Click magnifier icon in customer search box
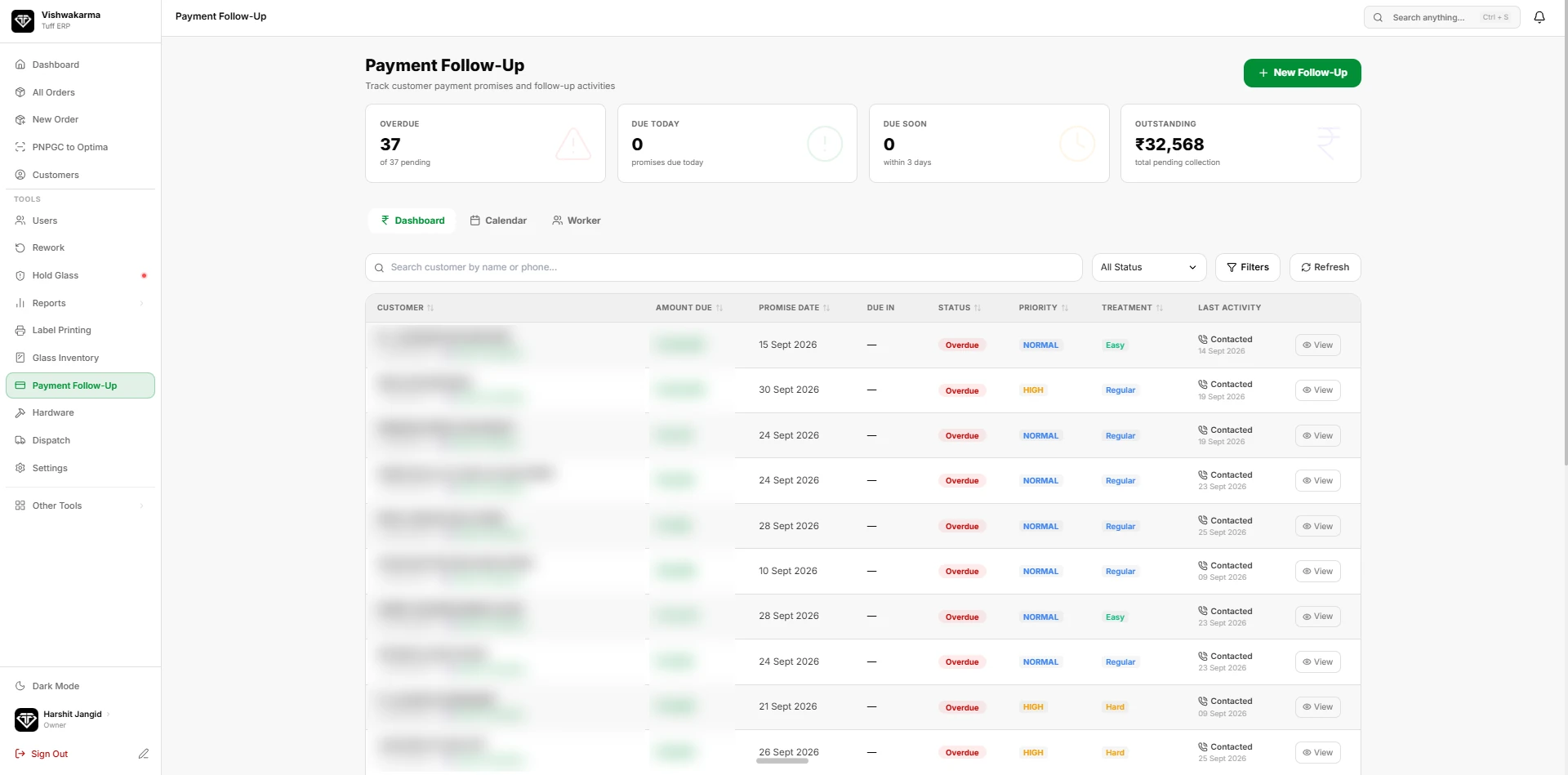This screenshot has width=1568, height=775. pos(379,268)
